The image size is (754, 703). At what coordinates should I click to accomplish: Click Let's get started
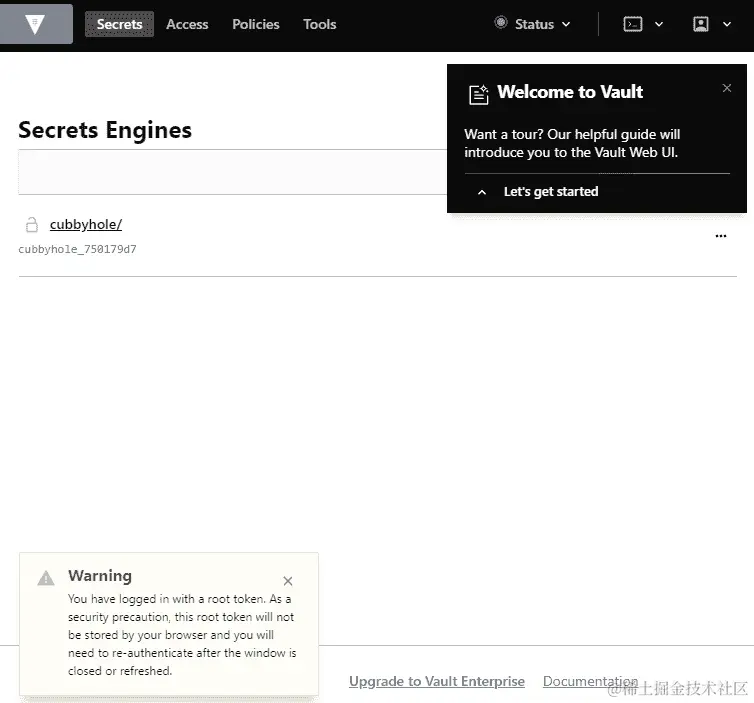coord(551,191)
